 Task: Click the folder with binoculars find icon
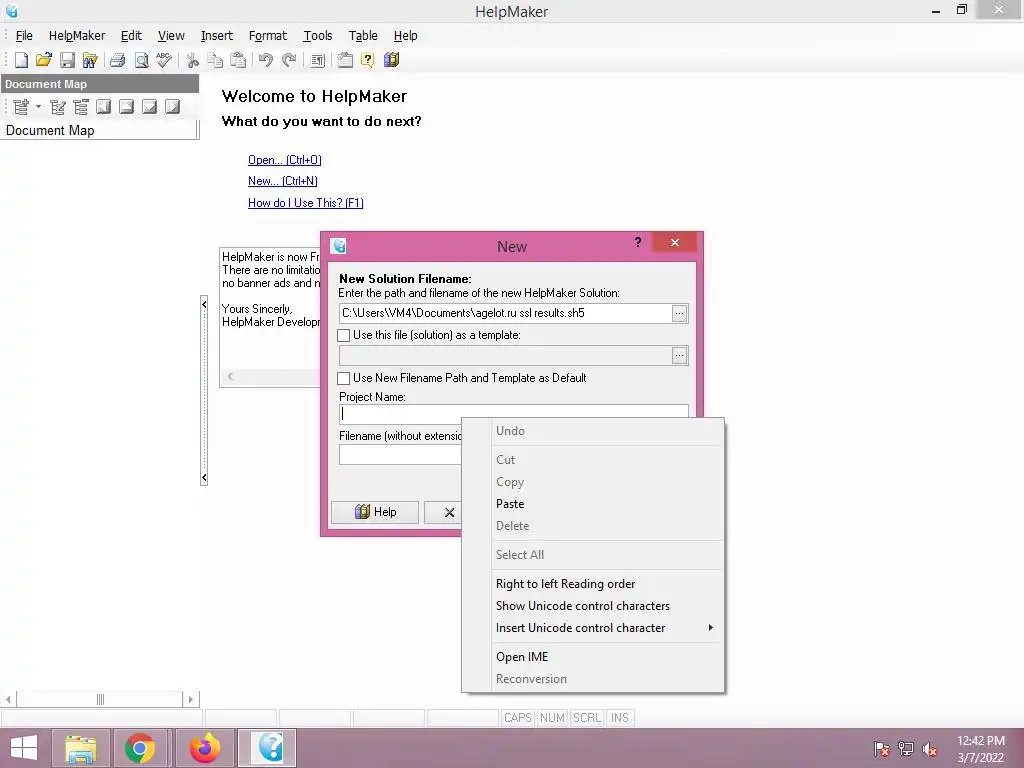pos(90,60)
